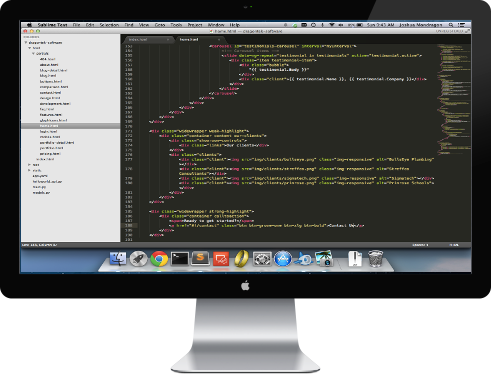Open the Apple menu

[29, 25]
